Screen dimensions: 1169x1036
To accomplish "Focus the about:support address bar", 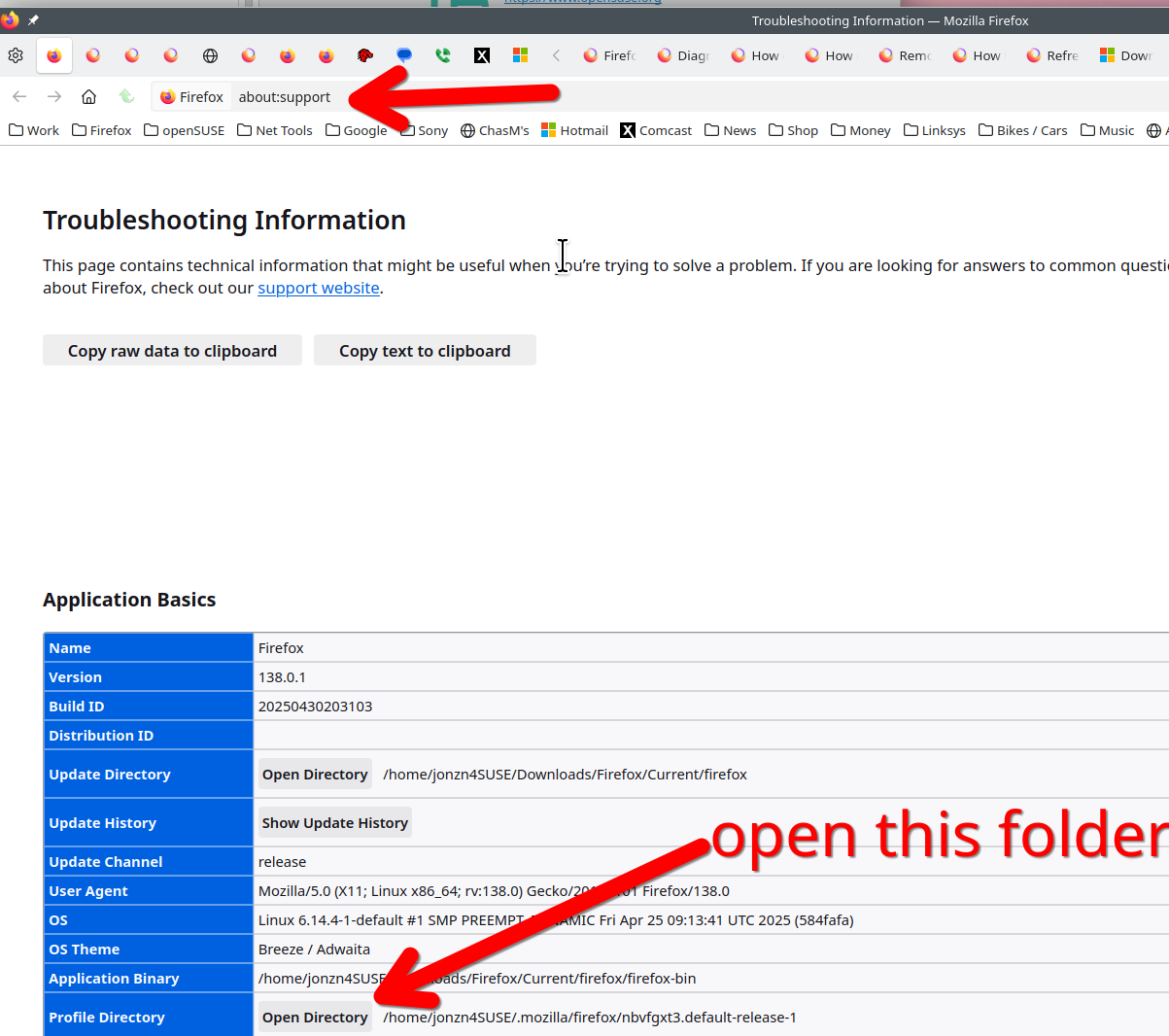I will click(285, 97).
